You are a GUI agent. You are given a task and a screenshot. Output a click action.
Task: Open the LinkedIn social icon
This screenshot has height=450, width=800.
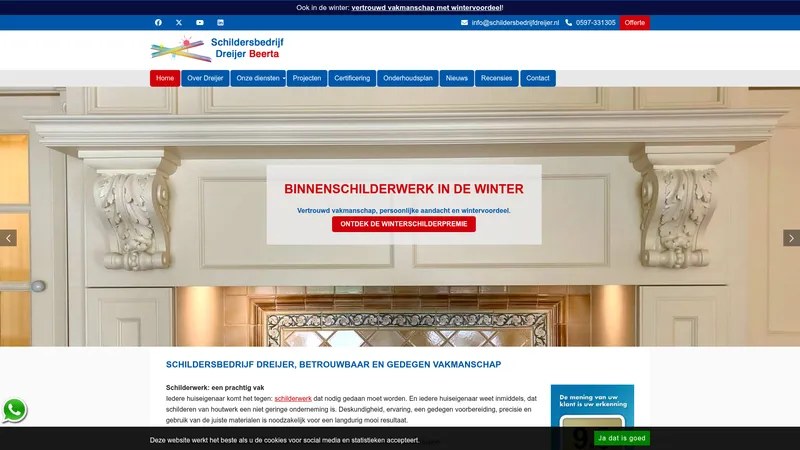tap(220, 22)
